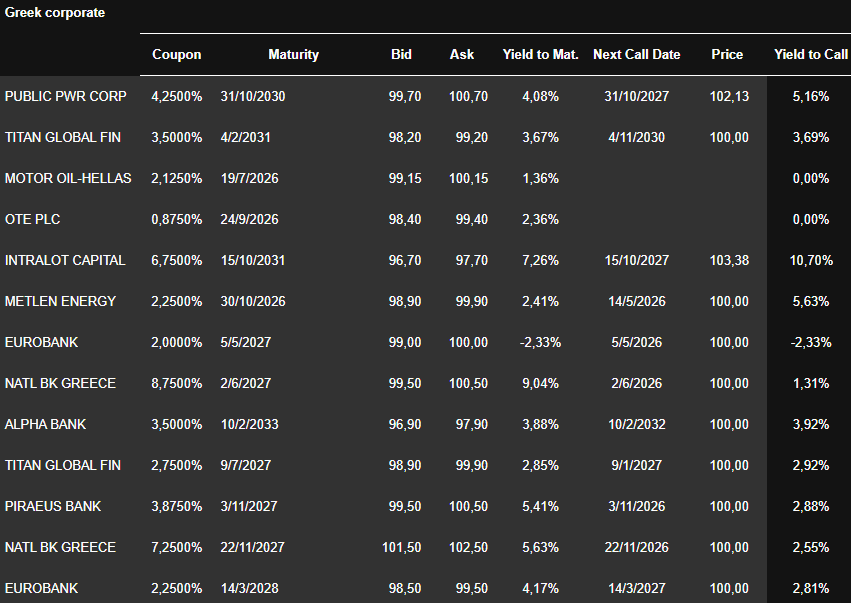Select the OTE PLC row name
Viewport: 851px width, 603px height.
coord(33,219)
